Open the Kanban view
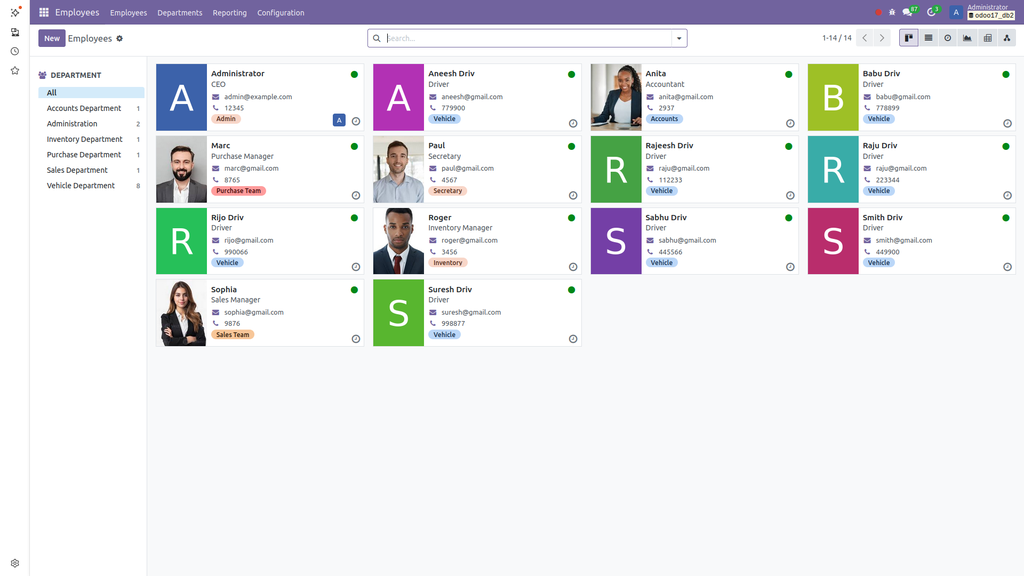Screen dimensions: 1024x576 pyautogui.click(x=910, y=38)
